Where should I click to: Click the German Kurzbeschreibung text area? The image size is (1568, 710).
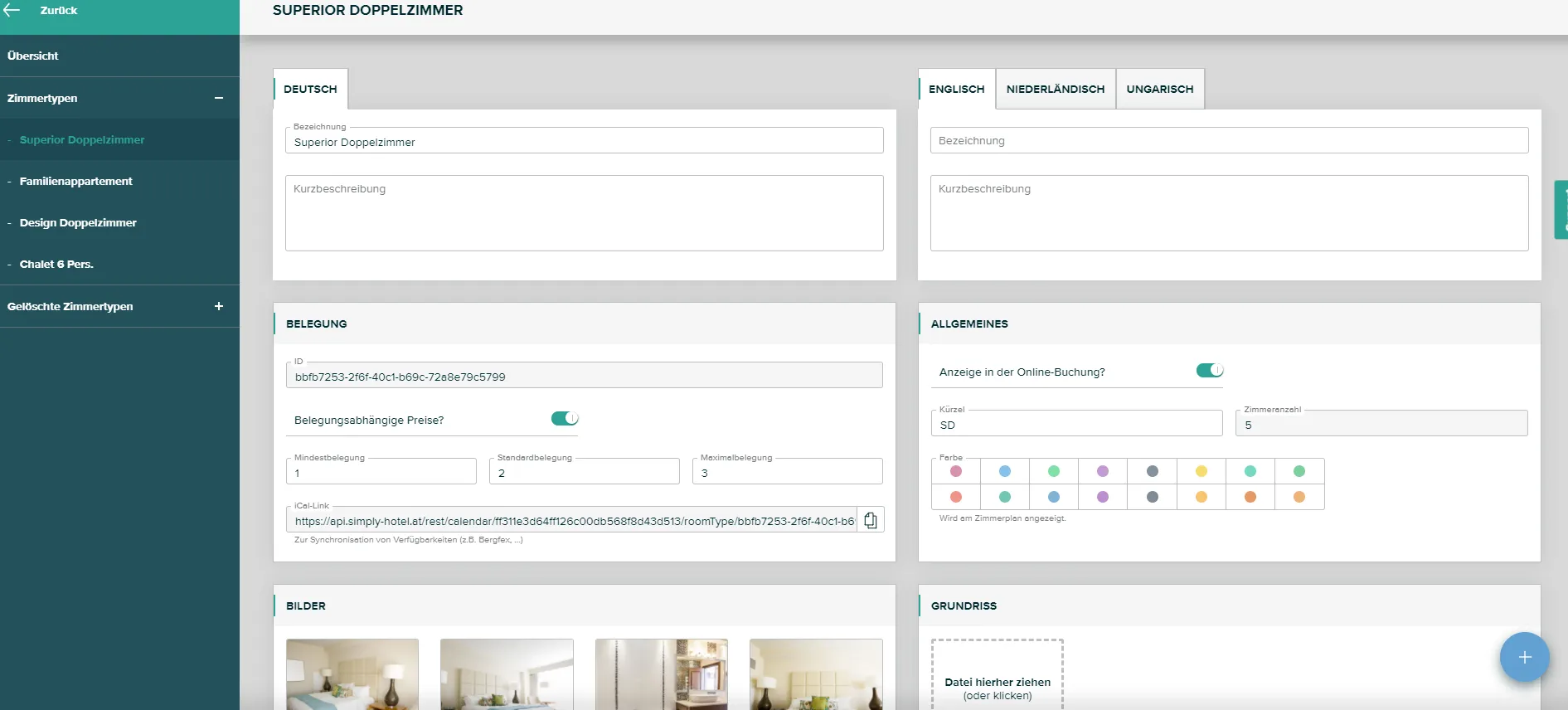tap(585, 213)
